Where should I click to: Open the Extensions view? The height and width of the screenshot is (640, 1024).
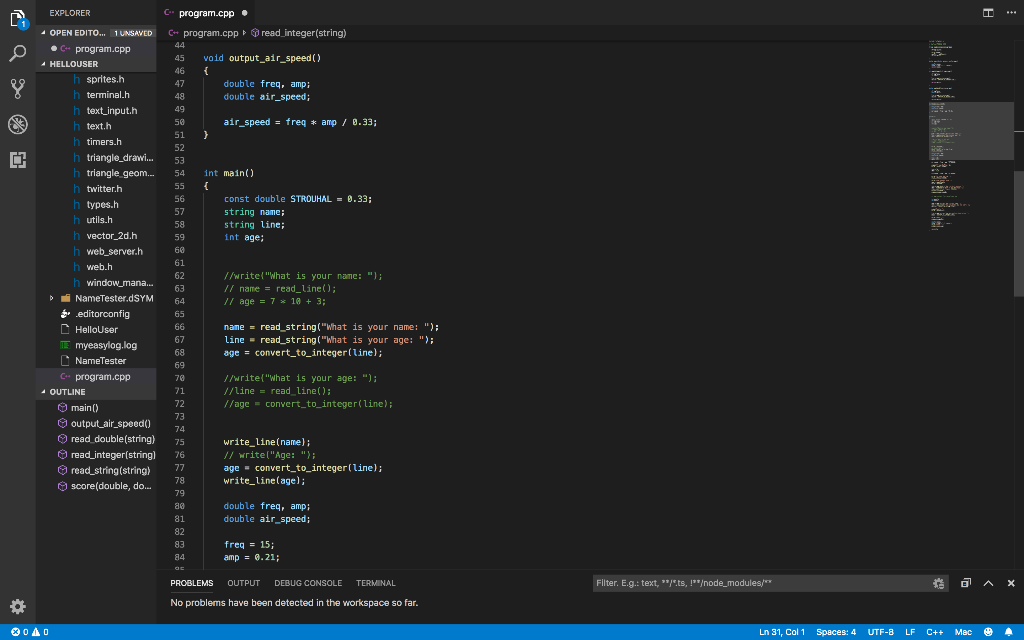[x=16, y=160]
